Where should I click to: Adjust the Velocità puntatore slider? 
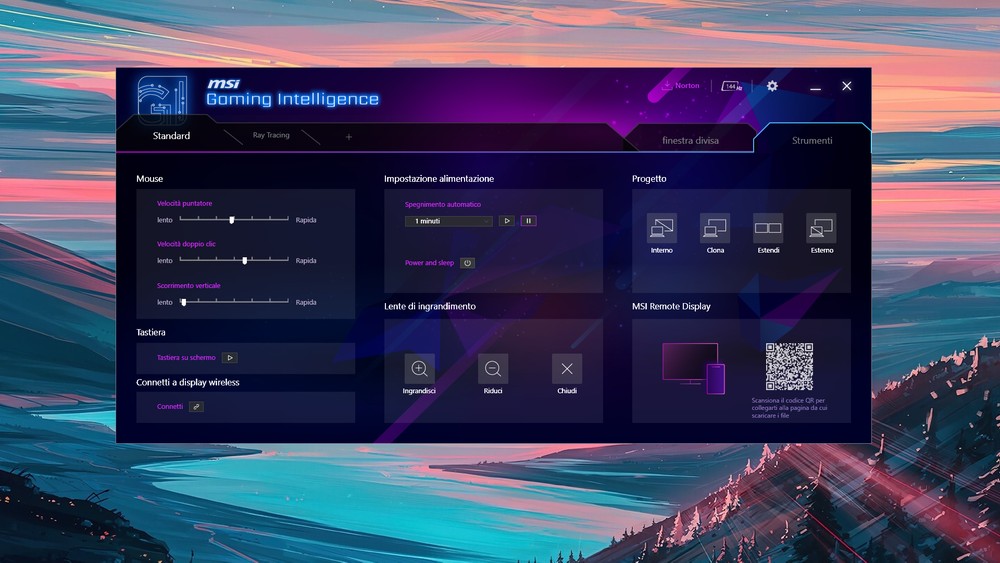tap(234, 219)
